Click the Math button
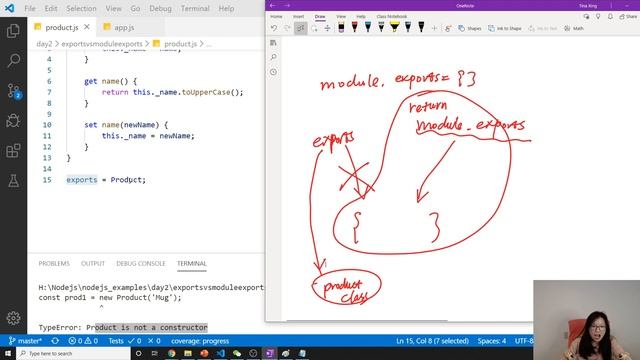 tap(574, 28)
